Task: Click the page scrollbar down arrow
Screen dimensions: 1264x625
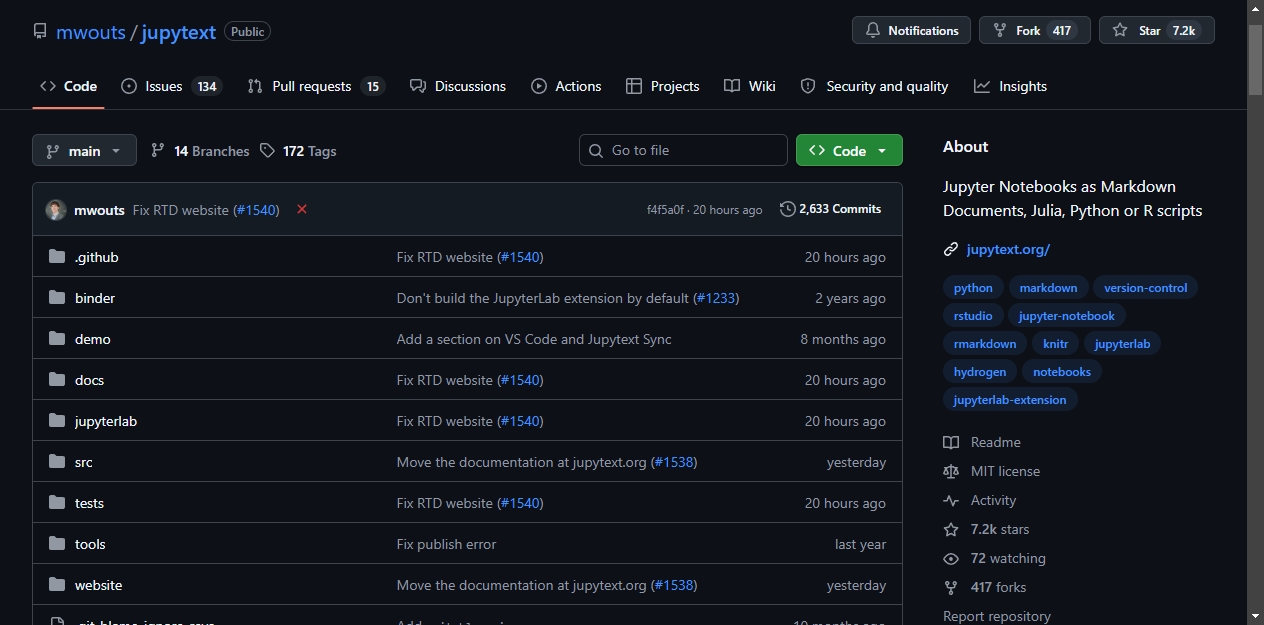Action: point(1256,616)
